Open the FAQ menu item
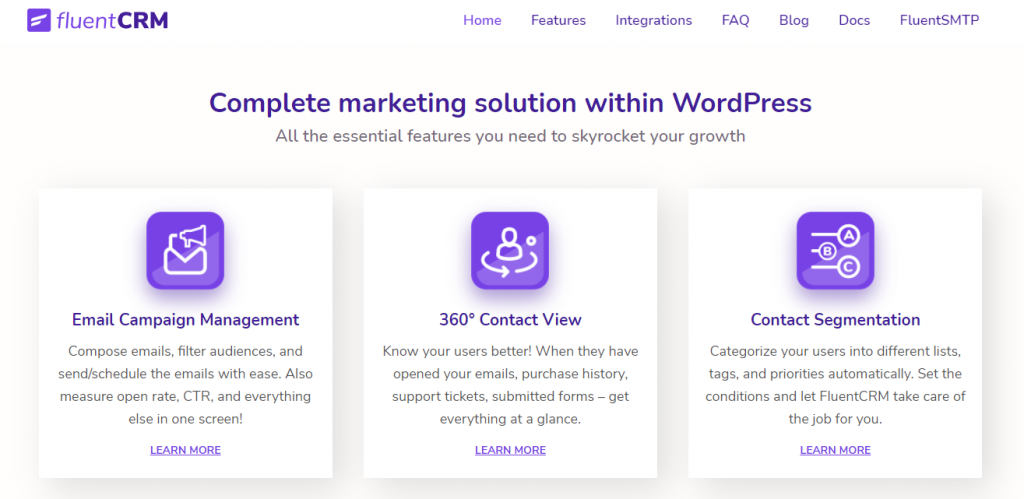The image size is (1024, 499). click(x=735, y=20)
